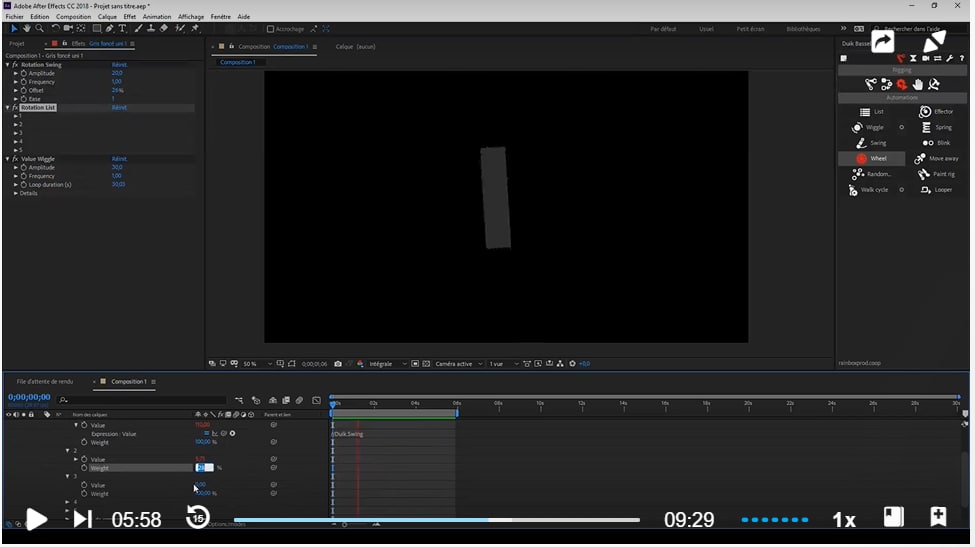Select the Hand tool in the toolbar
Viewport: 975px width, 547px height.
(26, 29)
